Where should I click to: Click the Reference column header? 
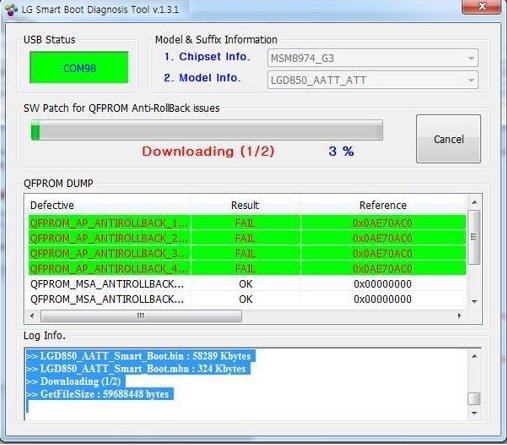tap(383, 205)
